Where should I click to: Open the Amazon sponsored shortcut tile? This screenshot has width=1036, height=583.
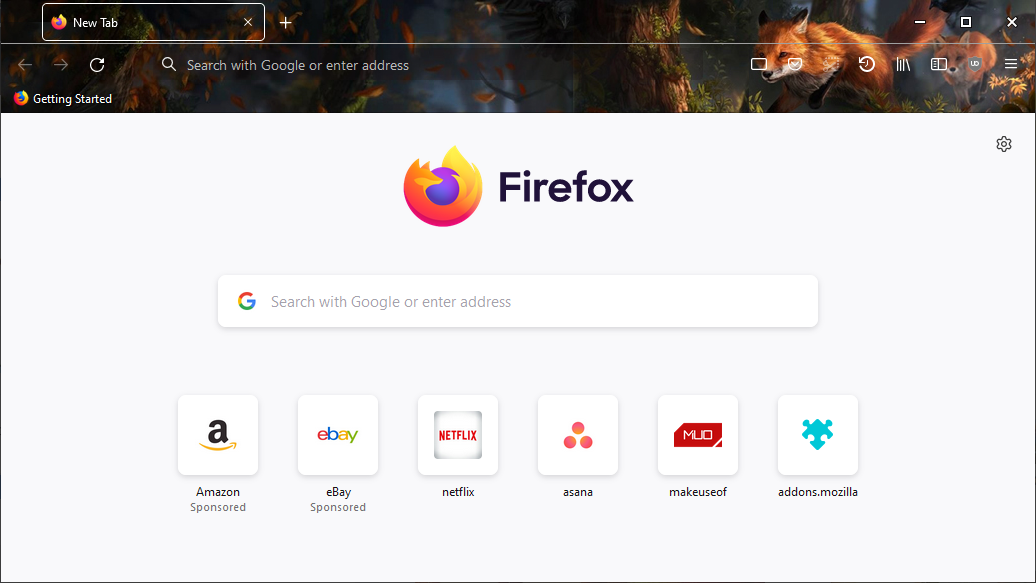point(218,435)
